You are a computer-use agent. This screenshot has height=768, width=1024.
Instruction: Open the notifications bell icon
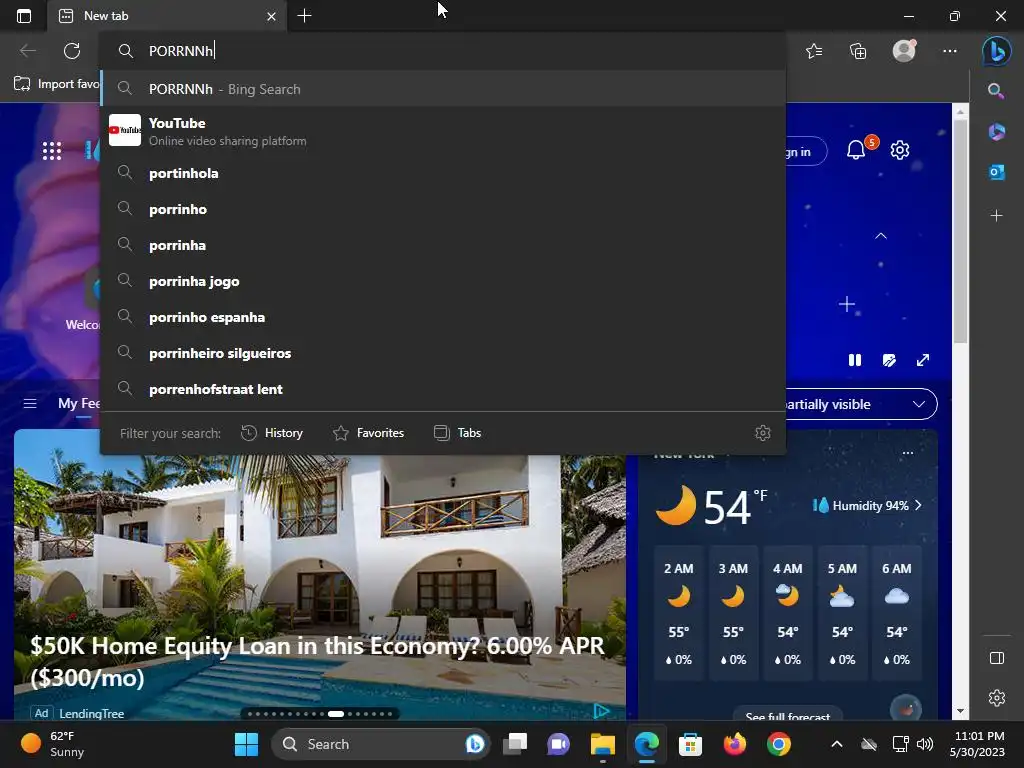click(857, 150)
